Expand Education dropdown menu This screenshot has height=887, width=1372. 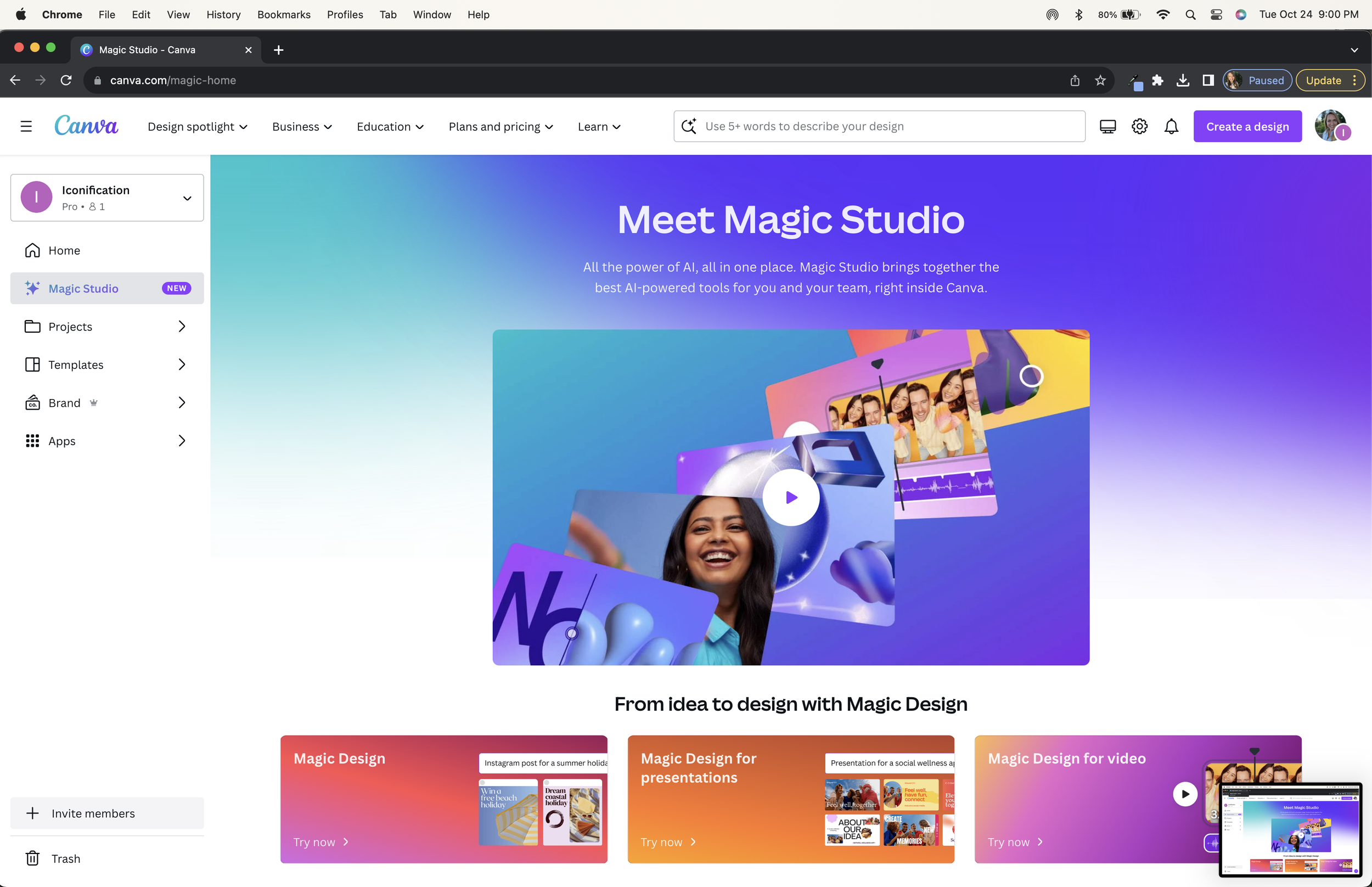[x=390, y=126]
